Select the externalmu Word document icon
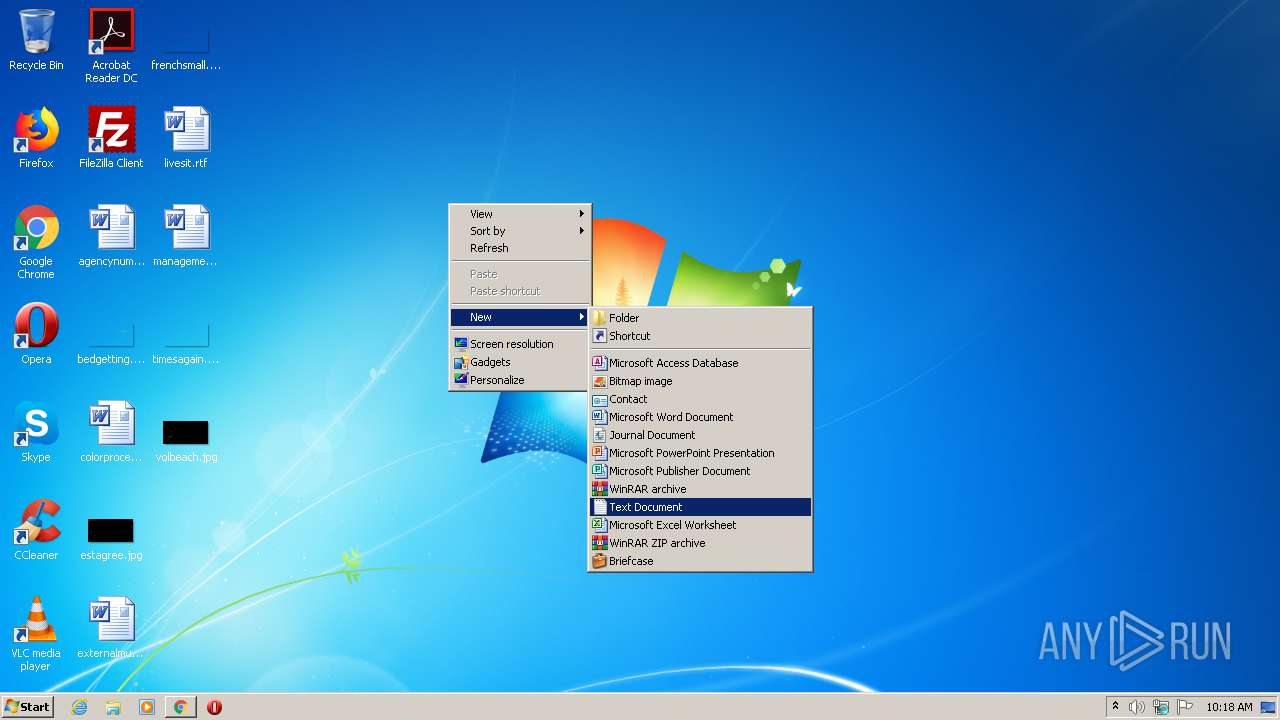Viewport: 1280px width, 720px height. pos(111,628)
